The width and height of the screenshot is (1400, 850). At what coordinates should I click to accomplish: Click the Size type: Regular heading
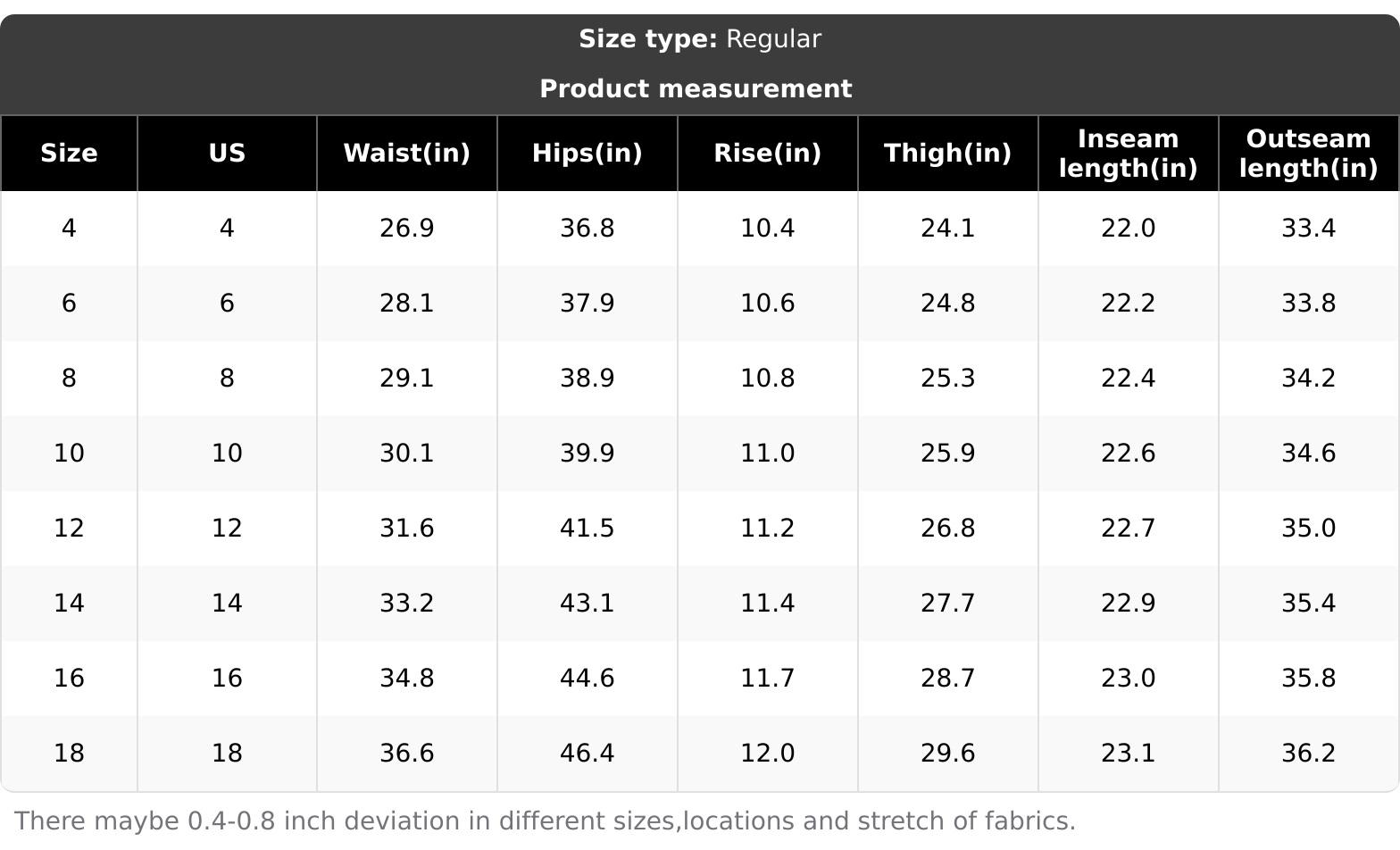pos(699,39)
